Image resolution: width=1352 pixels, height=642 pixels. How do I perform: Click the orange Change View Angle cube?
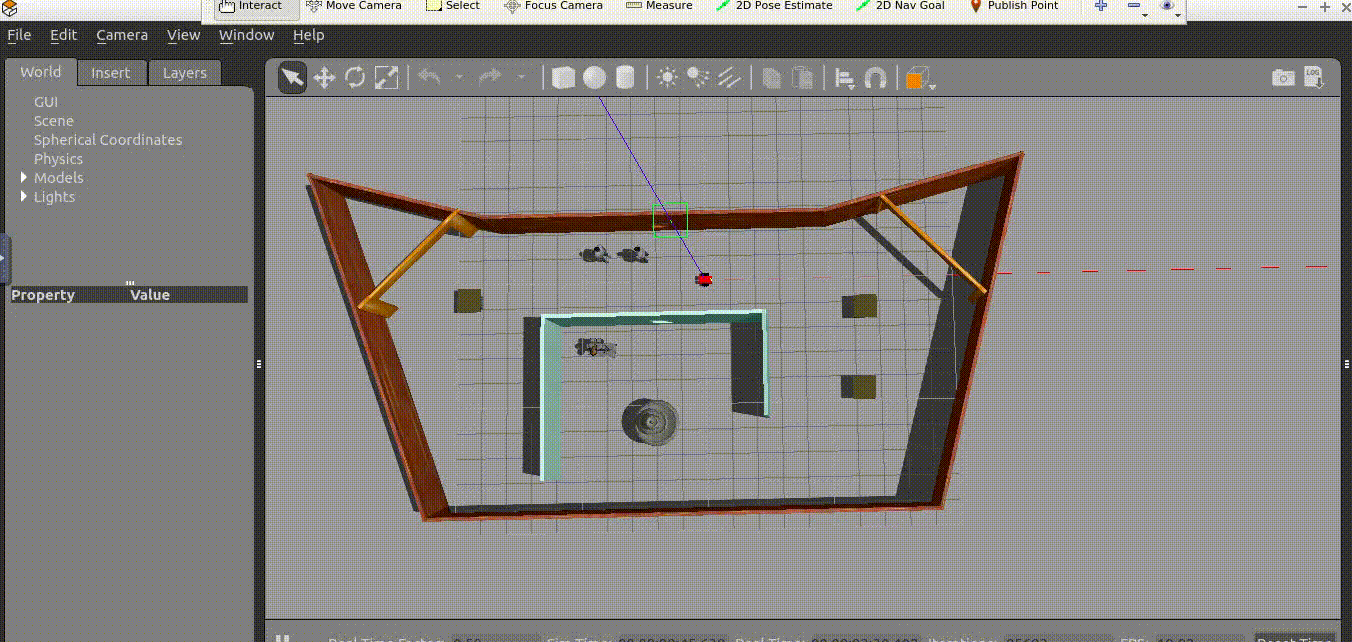(x=916, y=78)
